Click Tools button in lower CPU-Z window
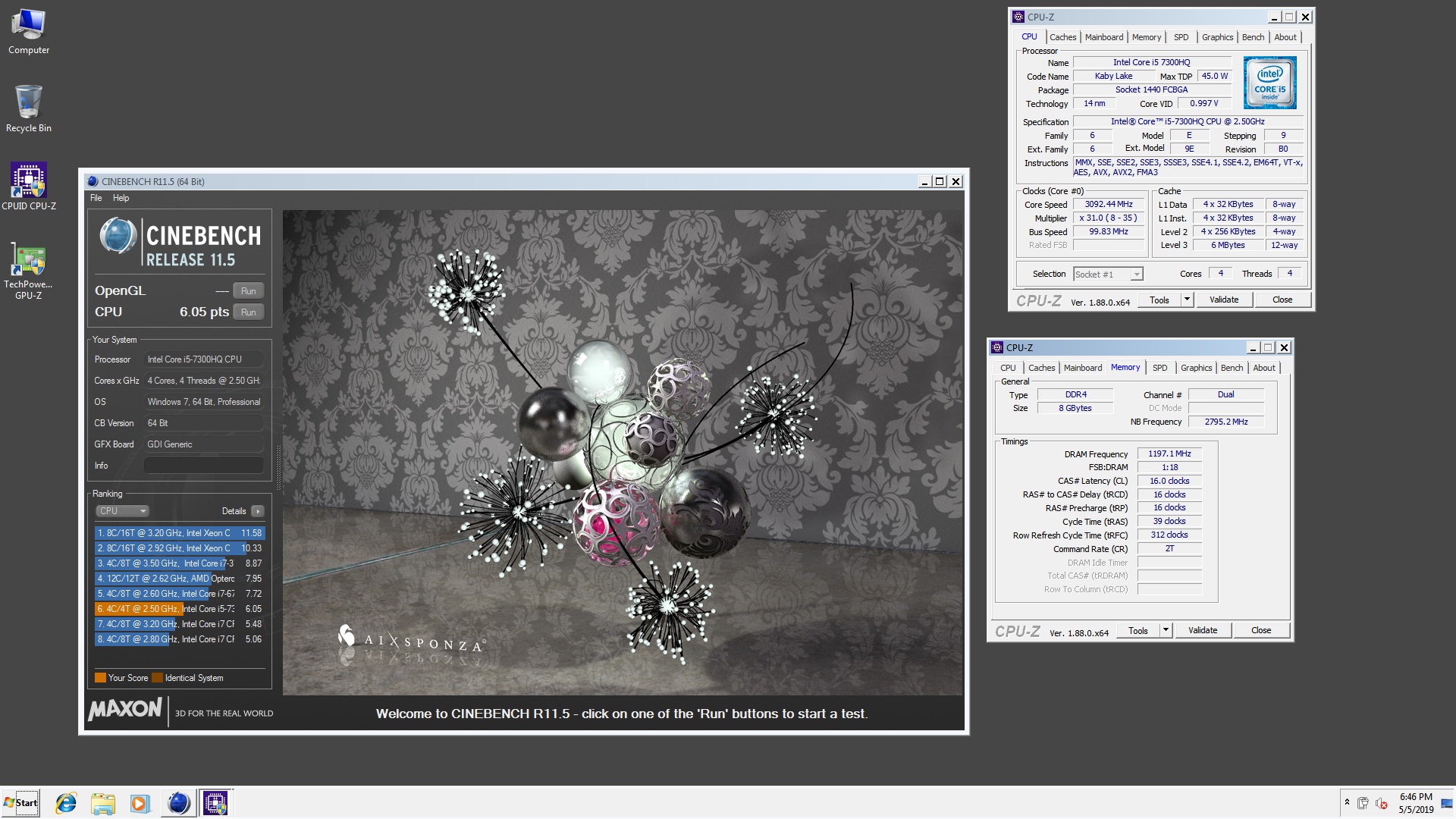Viewport: 1456px width, 819px height. (x=1137, y=631)
